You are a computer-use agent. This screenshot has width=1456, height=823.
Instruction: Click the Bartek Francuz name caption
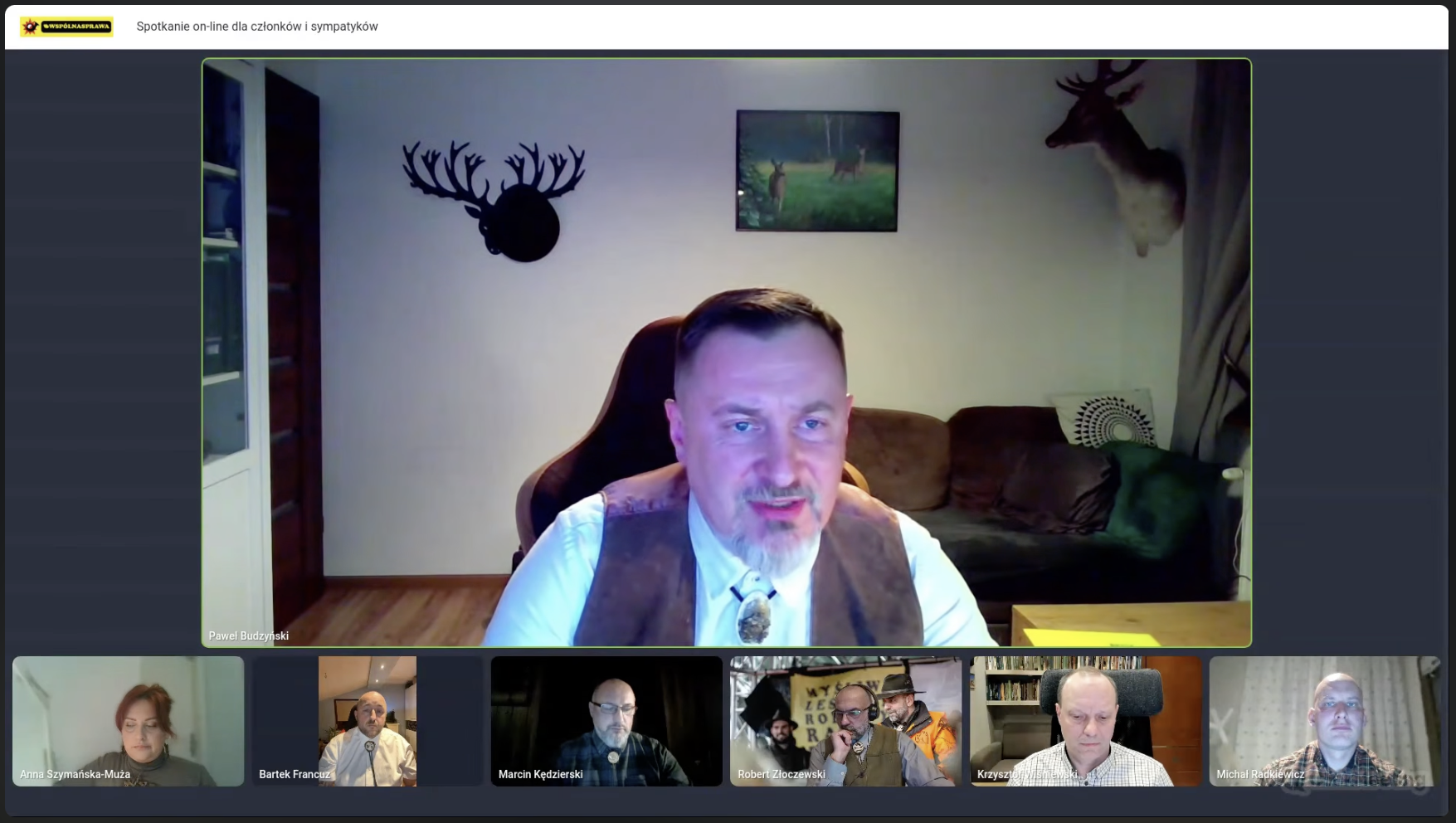(295, 774)
